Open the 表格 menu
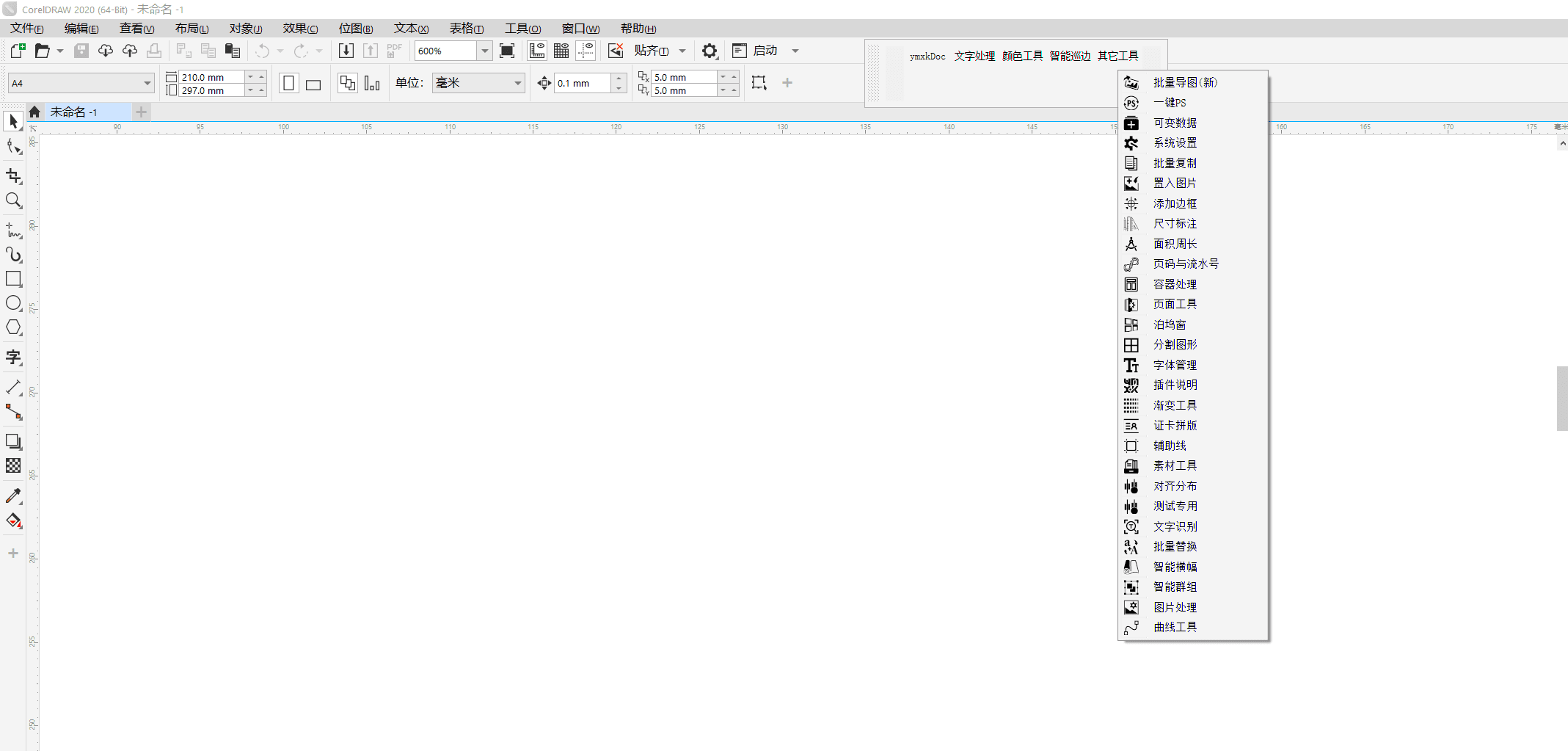This screenshot has width=1568, height=751. click(x=467, y=29)
